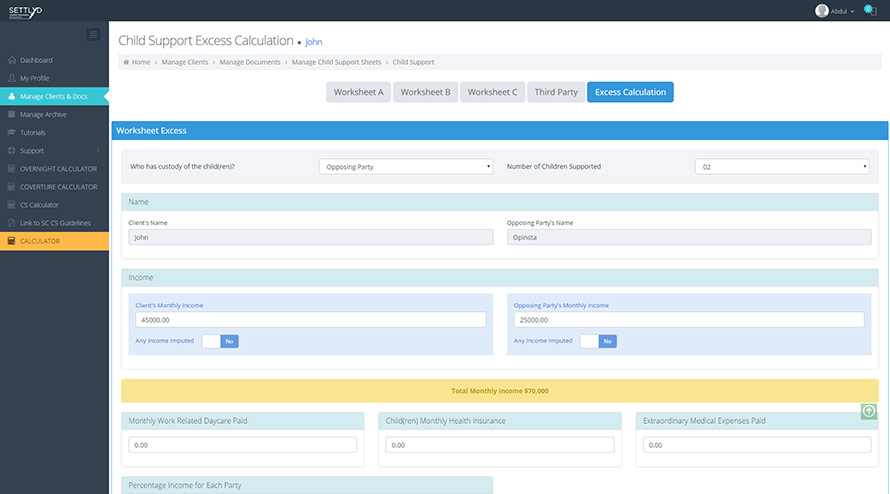The width and height of the screenshot is (890, 494).
Task: Switch to the Worksheet A tab
Action: click(x=359, y=92)
